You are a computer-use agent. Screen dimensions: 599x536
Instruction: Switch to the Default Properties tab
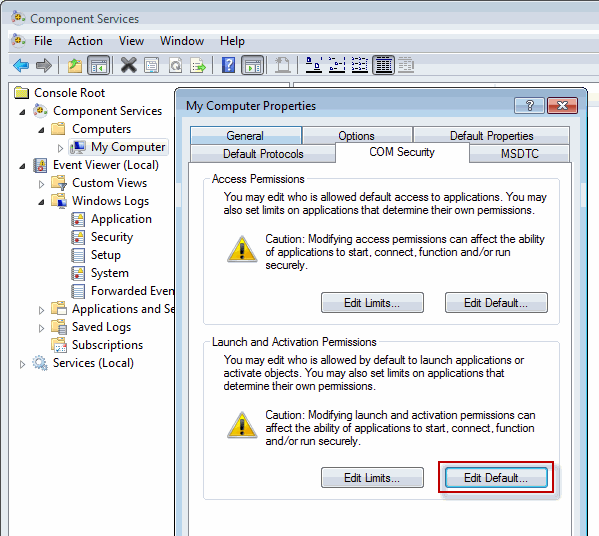[x=491, y=136]
